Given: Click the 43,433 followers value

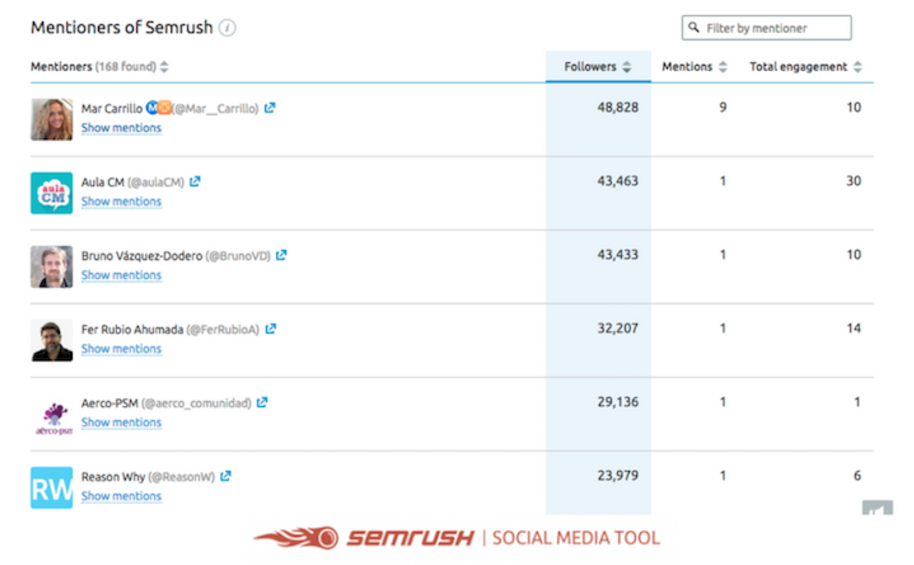Looking at the screenshot, I should (618, 254).
